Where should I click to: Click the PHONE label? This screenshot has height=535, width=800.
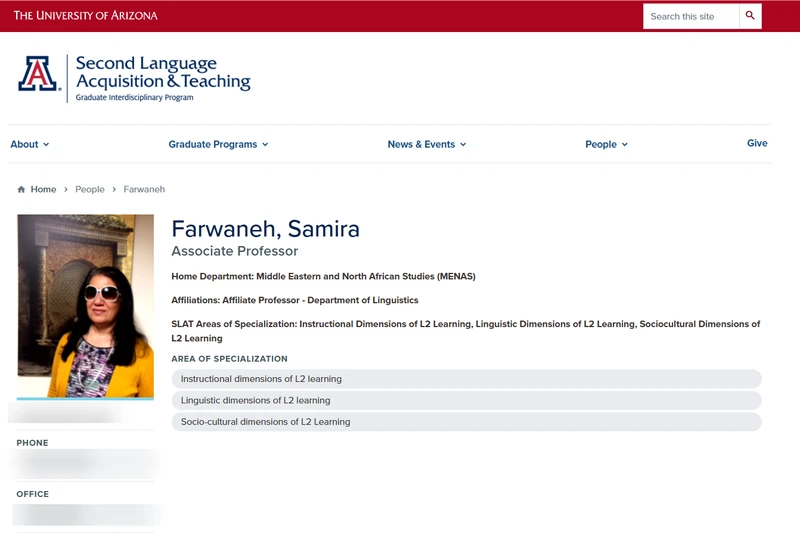point(32,443)
